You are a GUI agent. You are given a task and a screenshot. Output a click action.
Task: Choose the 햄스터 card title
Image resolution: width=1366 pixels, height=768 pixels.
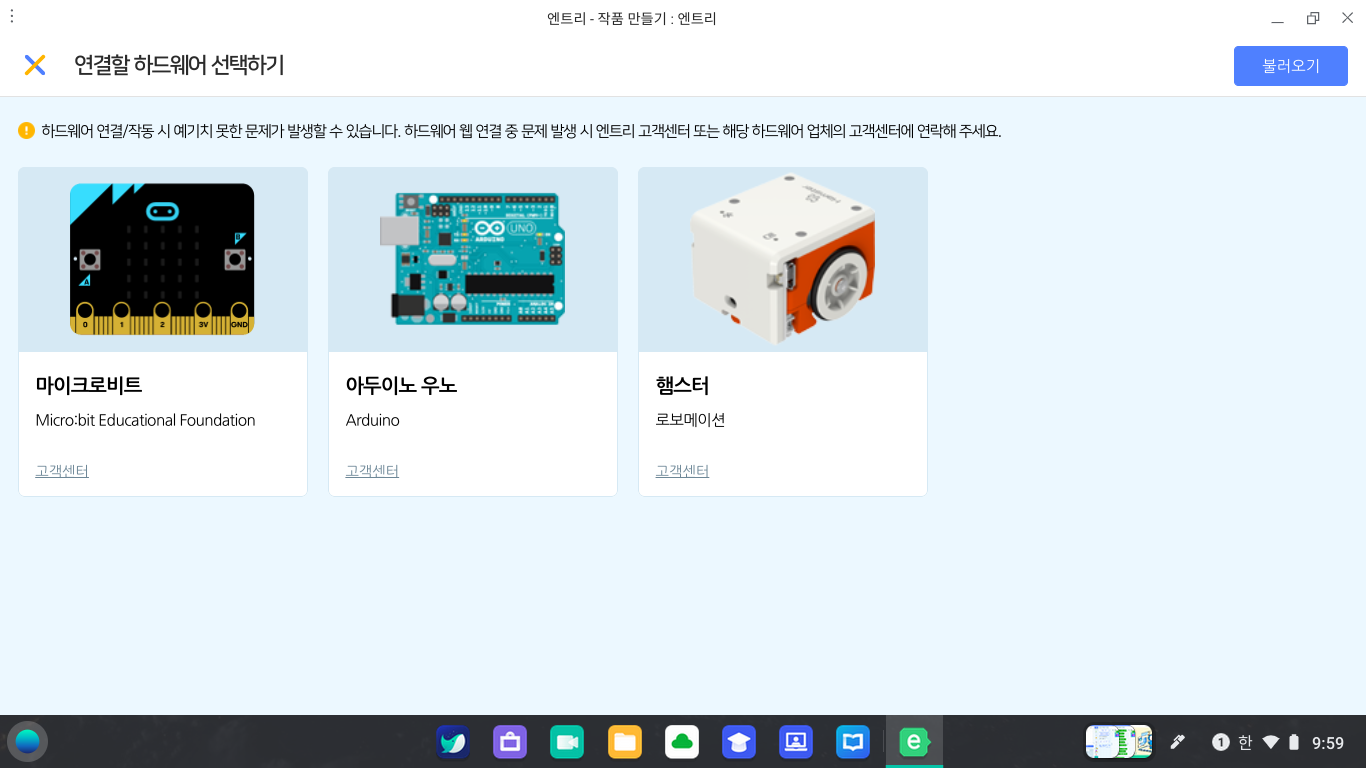tap(682, 385)
